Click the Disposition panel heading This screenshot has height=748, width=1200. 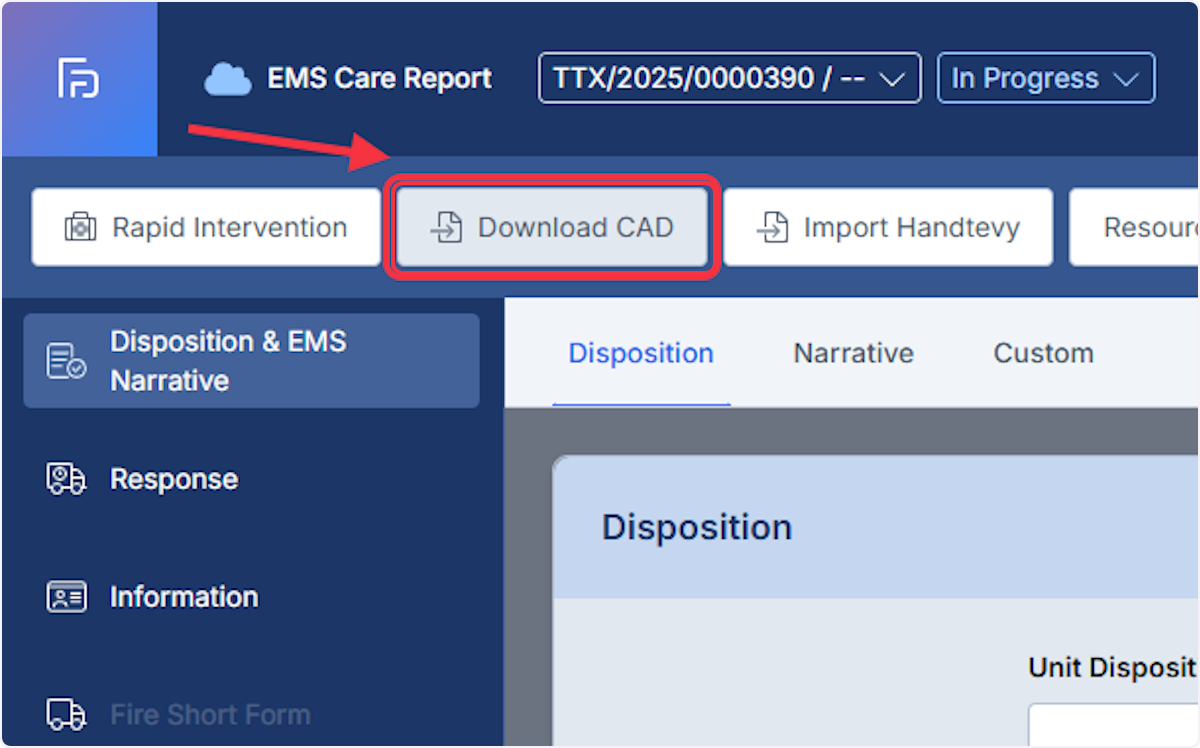pyautogui.click(x=697, y=527)
